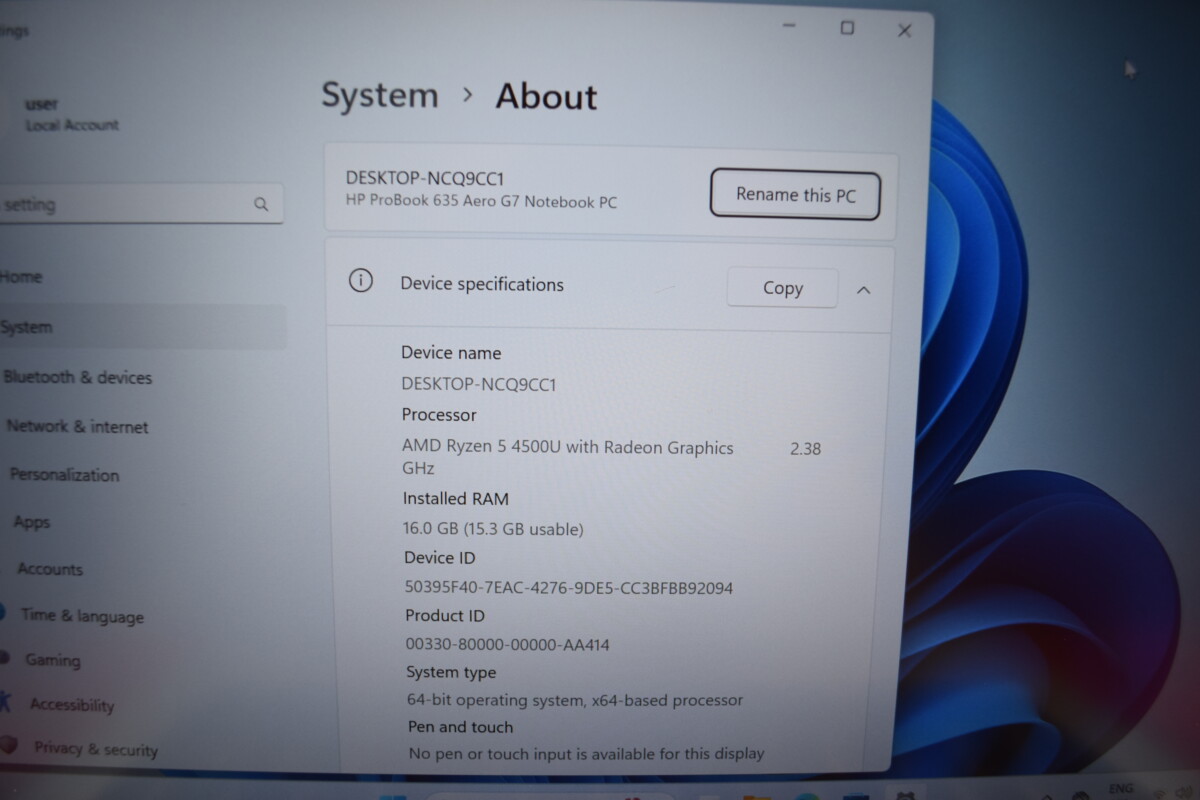Click the Rename this PC button
Image resolution: width=1200 pixels, height=800 pixels.
pyautogui.click(x=795, y=194)
